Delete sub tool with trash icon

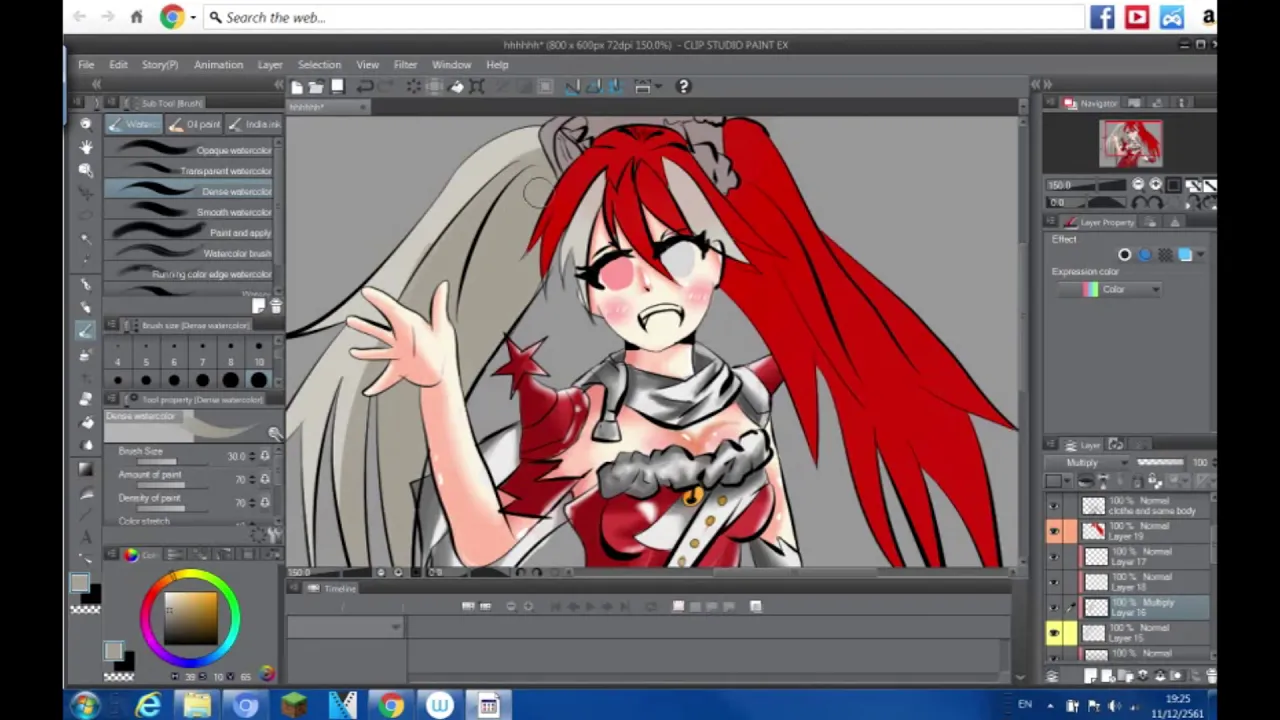tap(276, 307)
